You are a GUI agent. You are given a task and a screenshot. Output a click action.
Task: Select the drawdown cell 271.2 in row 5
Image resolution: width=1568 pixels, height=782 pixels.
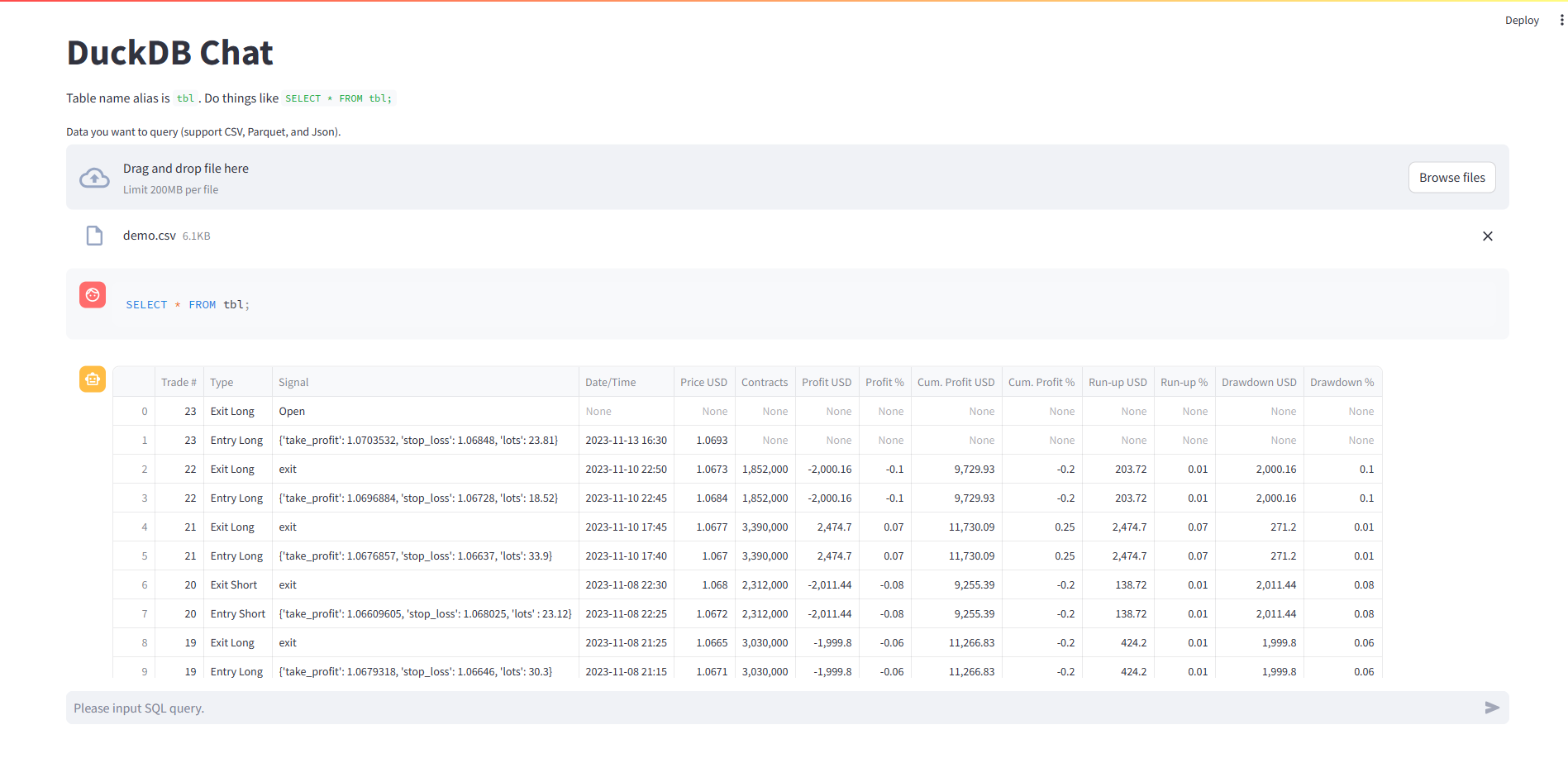click(x=1259, y=556)
